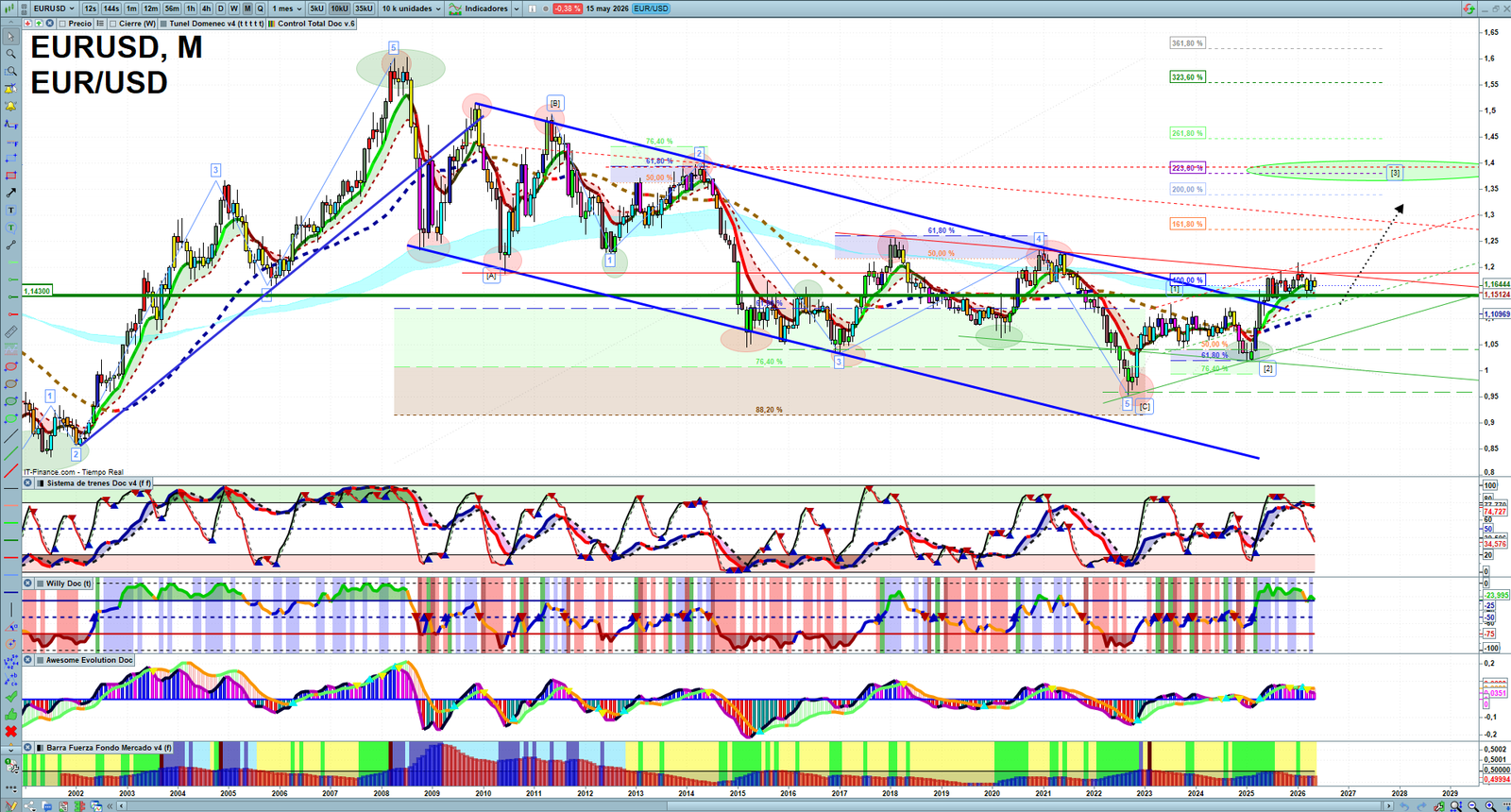Open the list settings icon beside Precio
The width and height of the screenshot is (1511, 812).
[x=100, y=24]
